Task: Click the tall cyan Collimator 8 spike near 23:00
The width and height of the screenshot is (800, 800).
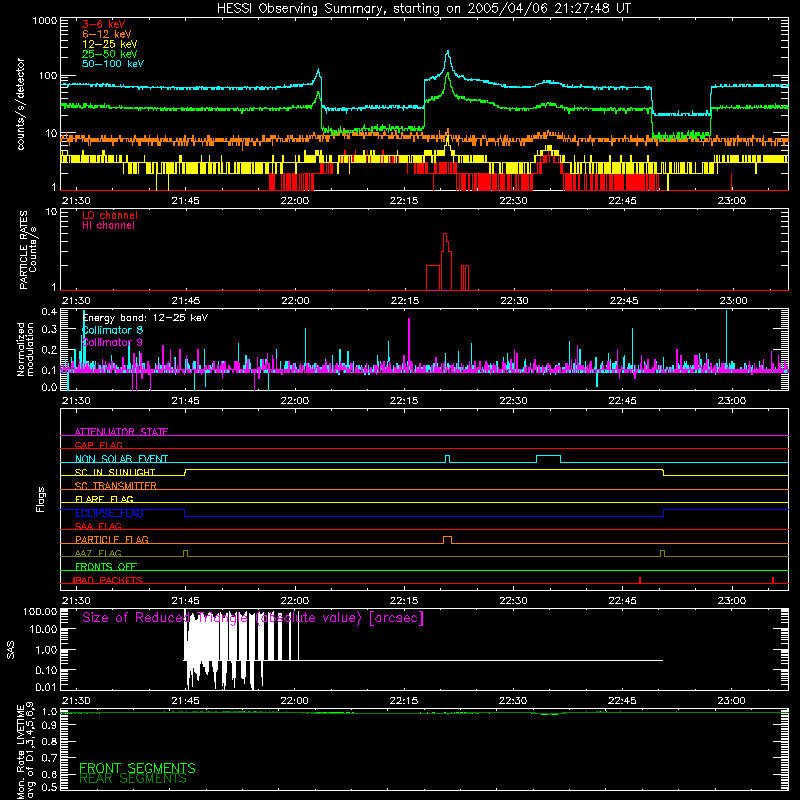Action: tap(727, 338)
